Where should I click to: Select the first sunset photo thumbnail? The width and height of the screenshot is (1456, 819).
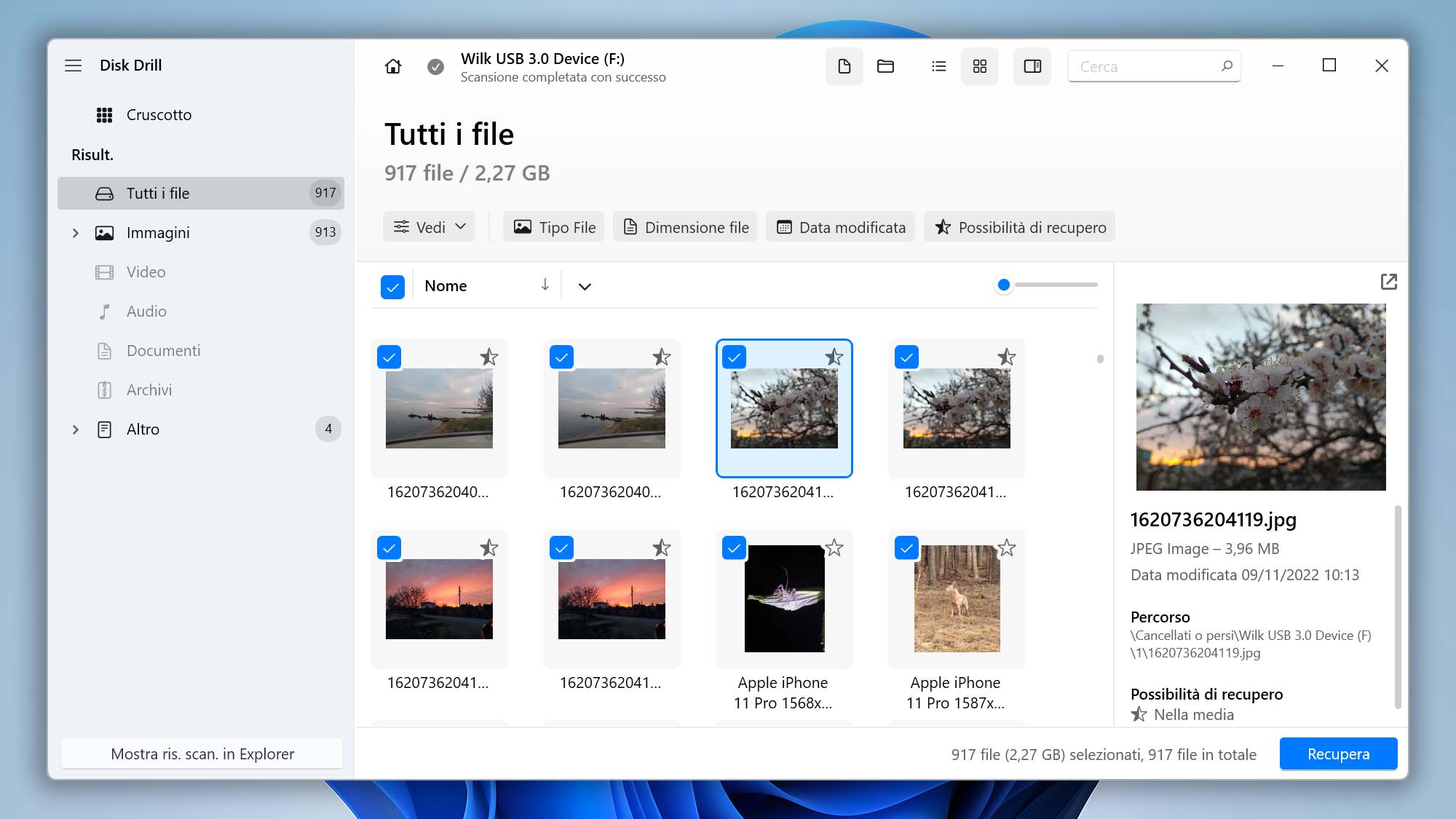(439, 599)
